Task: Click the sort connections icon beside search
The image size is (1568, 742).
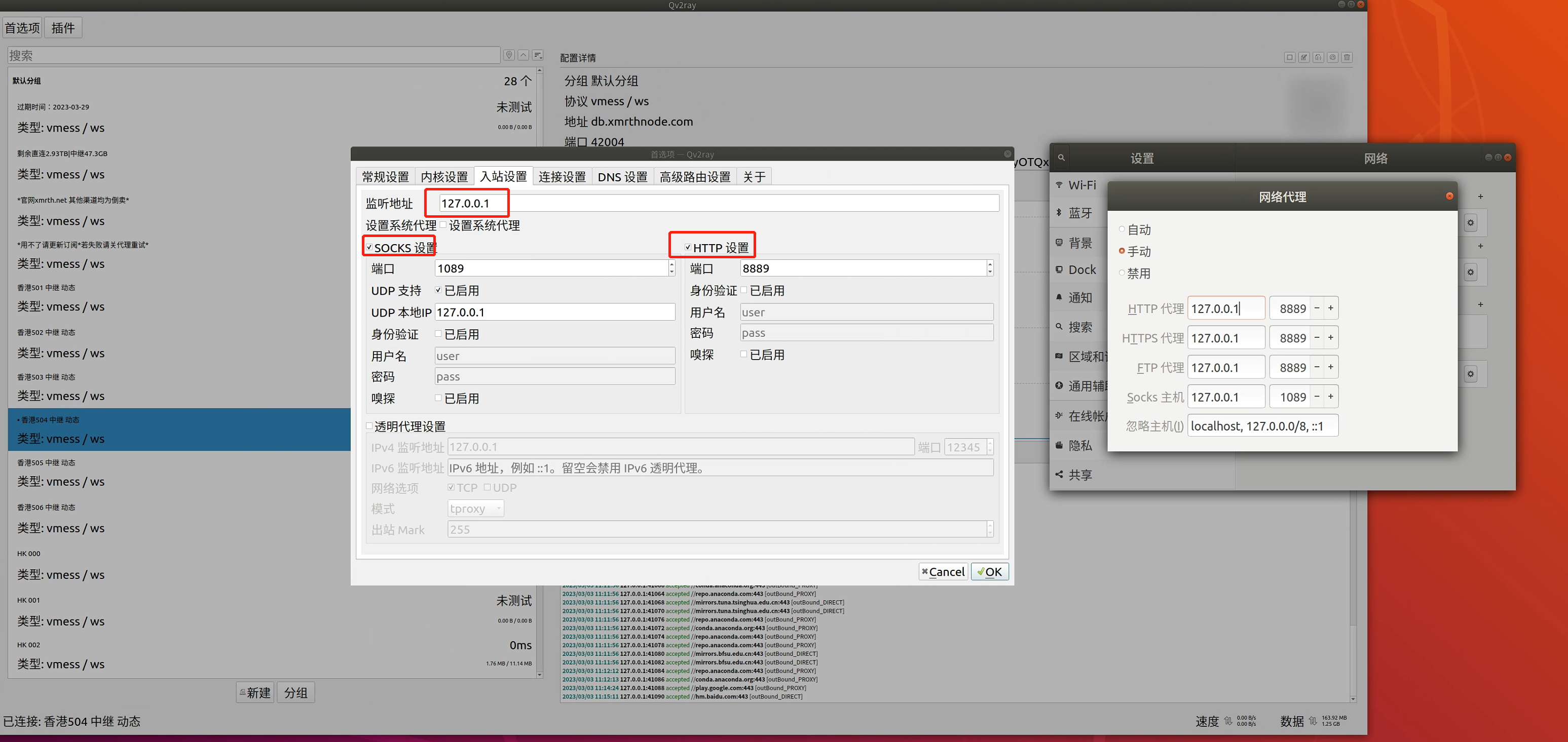Action: tap(538, 55)
